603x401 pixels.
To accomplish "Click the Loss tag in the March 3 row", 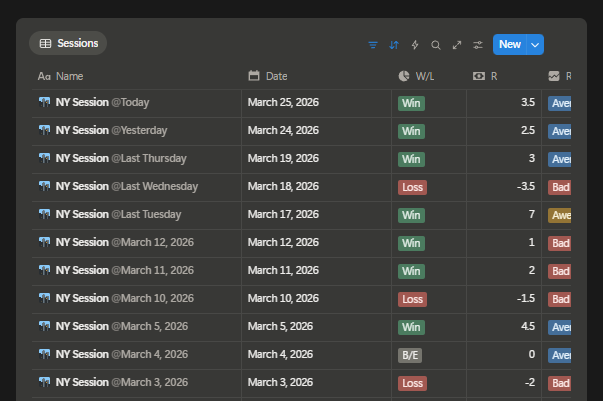I will click(412, 383).
